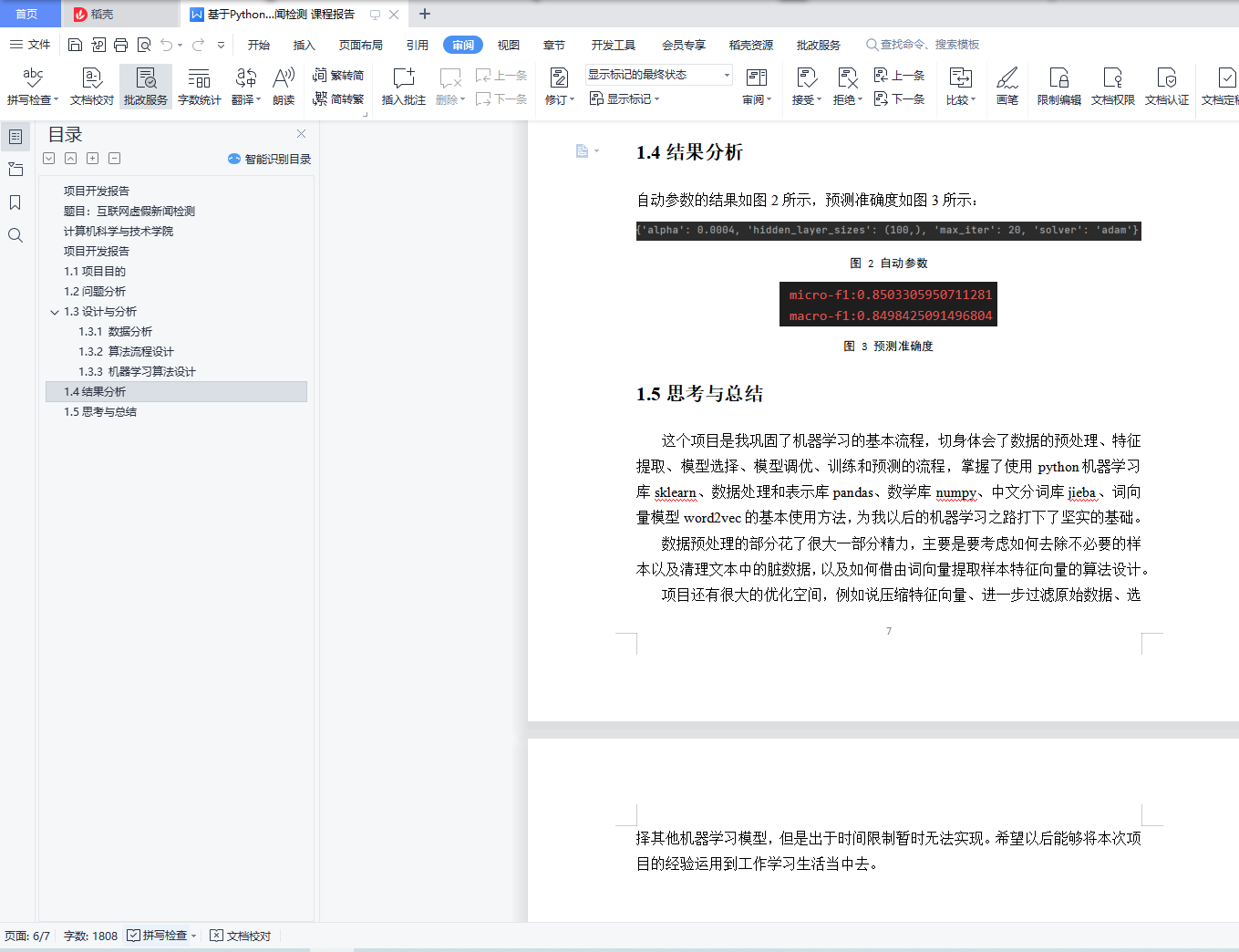Viewport: 1239px width, 952px height.
Task: Open 限制编辑 restrict editing
Action: pos(1058,87)
